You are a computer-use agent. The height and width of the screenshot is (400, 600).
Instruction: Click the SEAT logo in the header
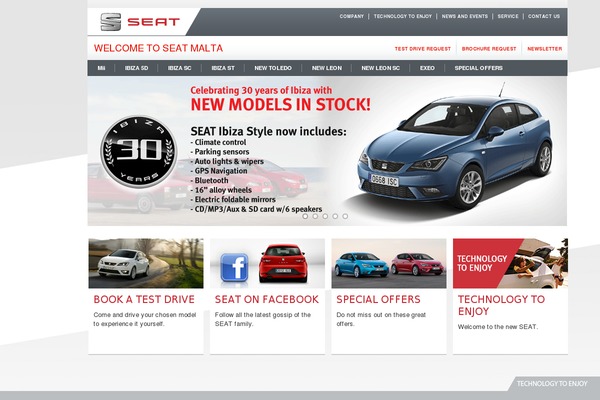click(140, 22)
